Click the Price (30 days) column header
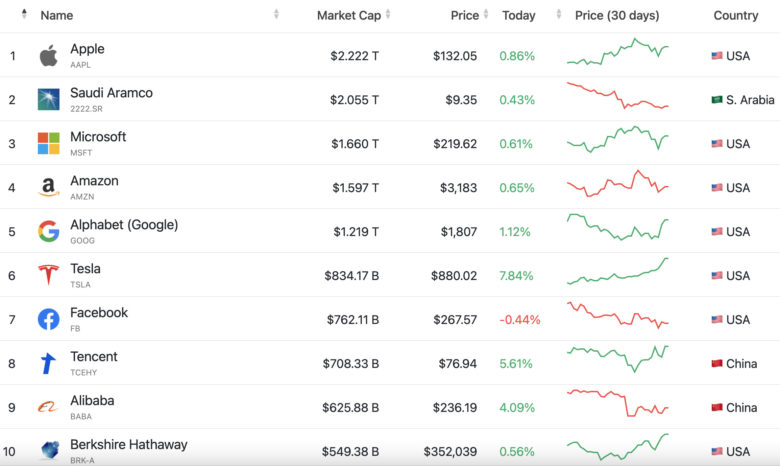Viewport: 780px width, 466px height. point(617,15)
